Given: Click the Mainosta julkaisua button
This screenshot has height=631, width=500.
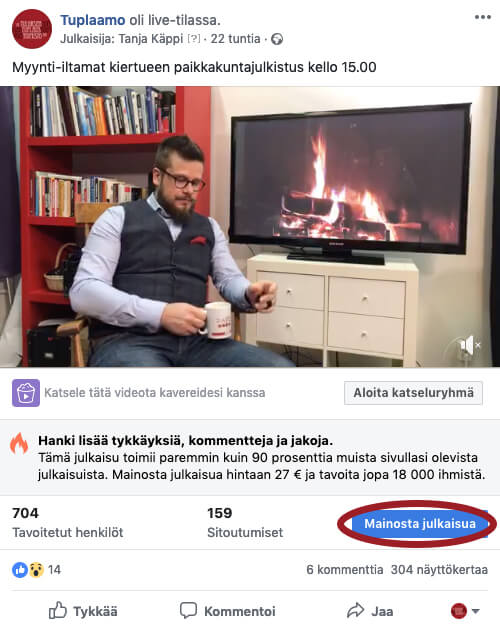Looking at the screenshot, I should pos(419,524).
